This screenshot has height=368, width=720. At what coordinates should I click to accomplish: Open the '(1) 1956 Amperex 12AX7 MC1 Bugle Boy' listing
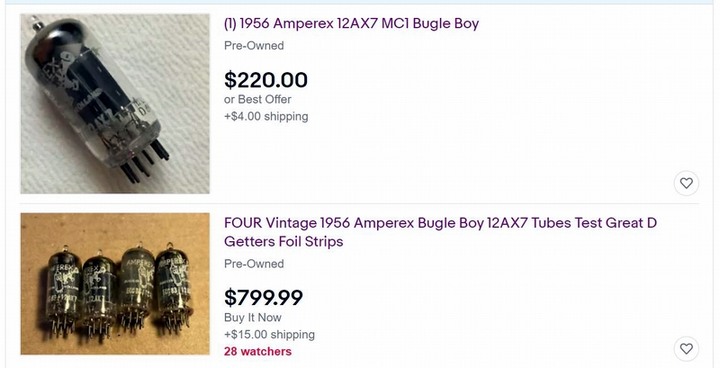(351, 23)
